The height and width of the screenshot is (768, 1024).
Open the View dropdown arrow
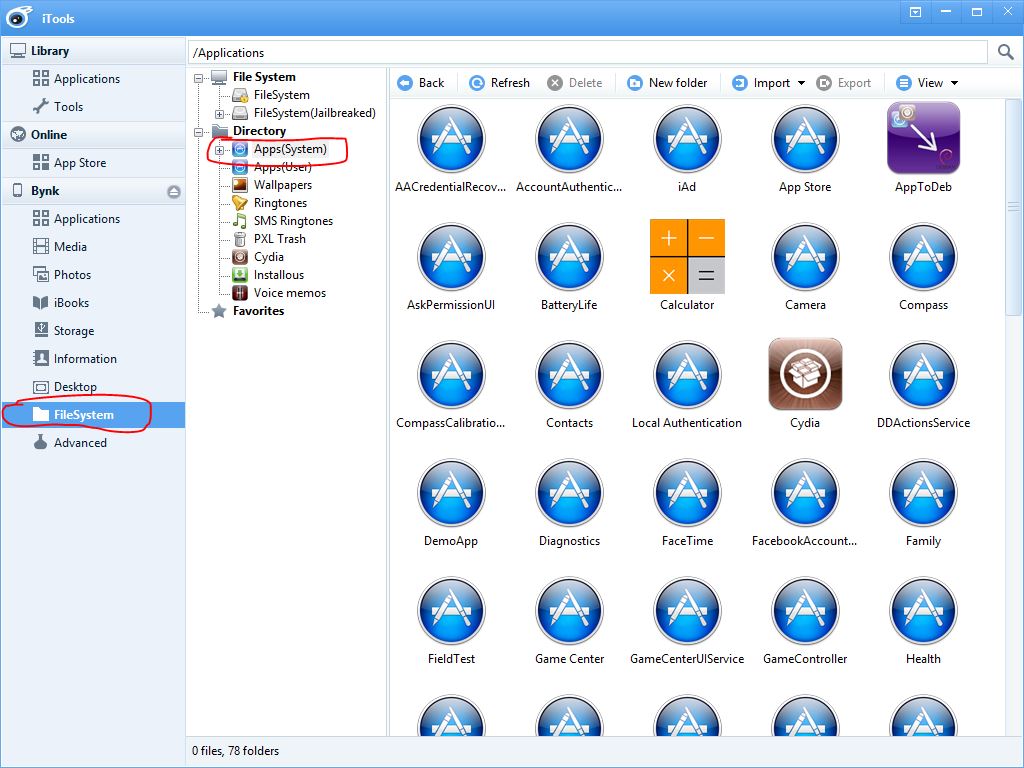click(x=954, y=83)
